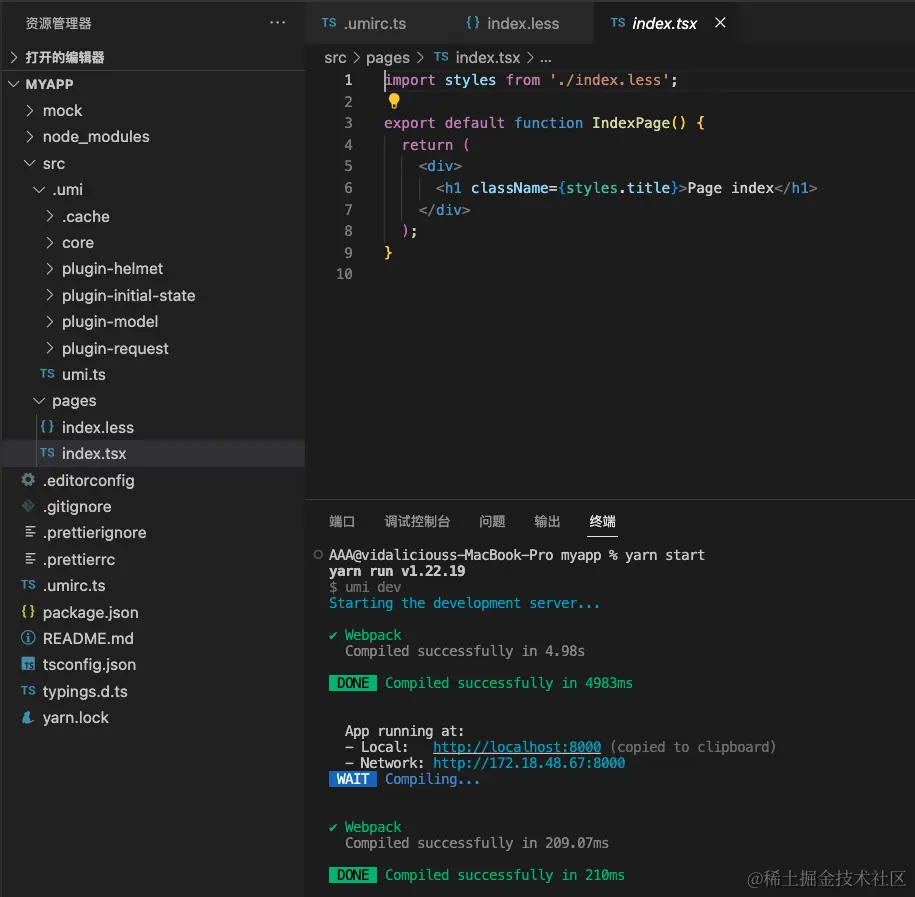Expand the core folder

click(x=50, y=243)
